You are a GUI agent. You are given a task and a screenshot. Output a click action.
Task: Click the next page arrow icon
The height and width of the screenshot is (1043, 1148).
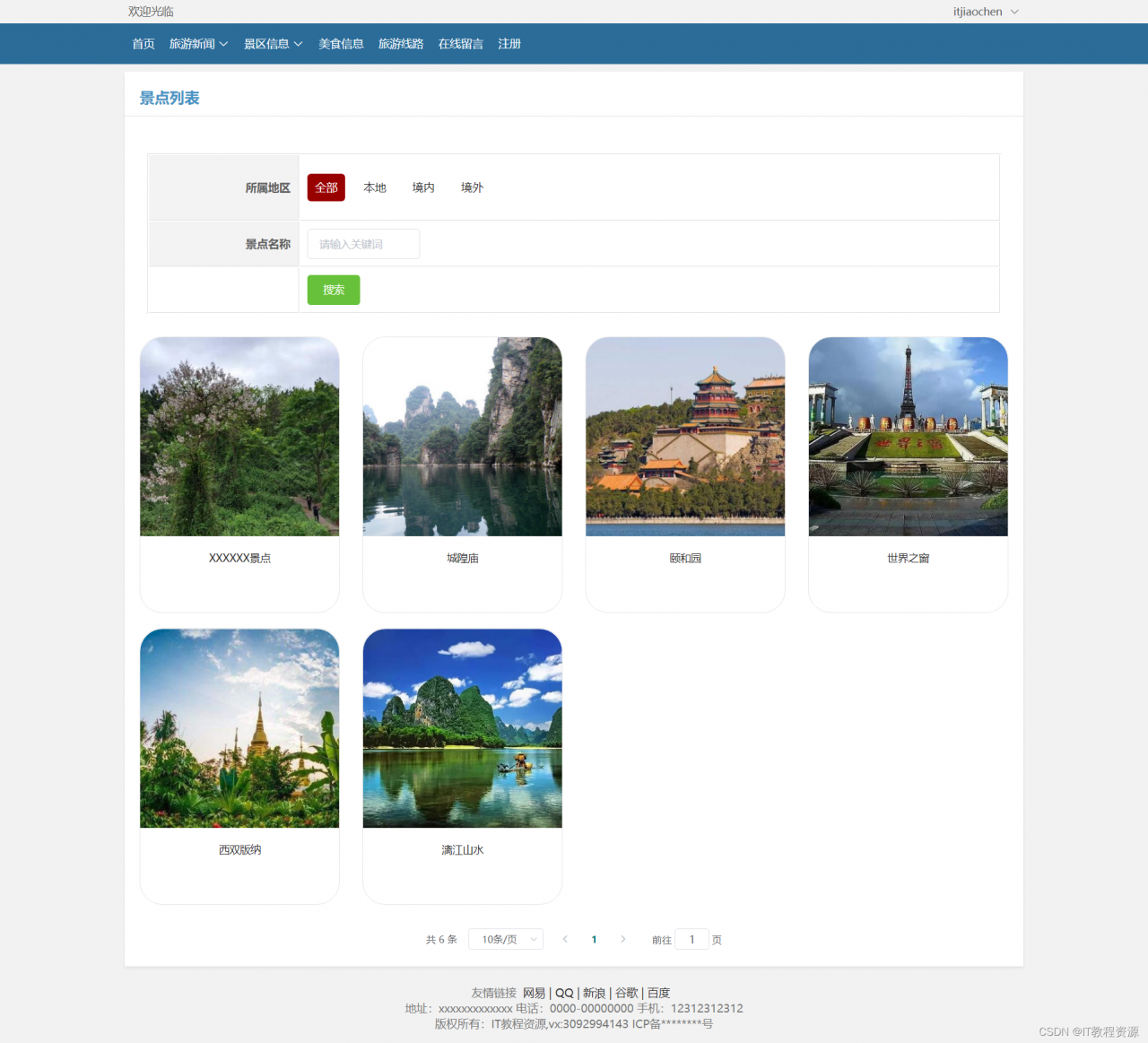623,939
